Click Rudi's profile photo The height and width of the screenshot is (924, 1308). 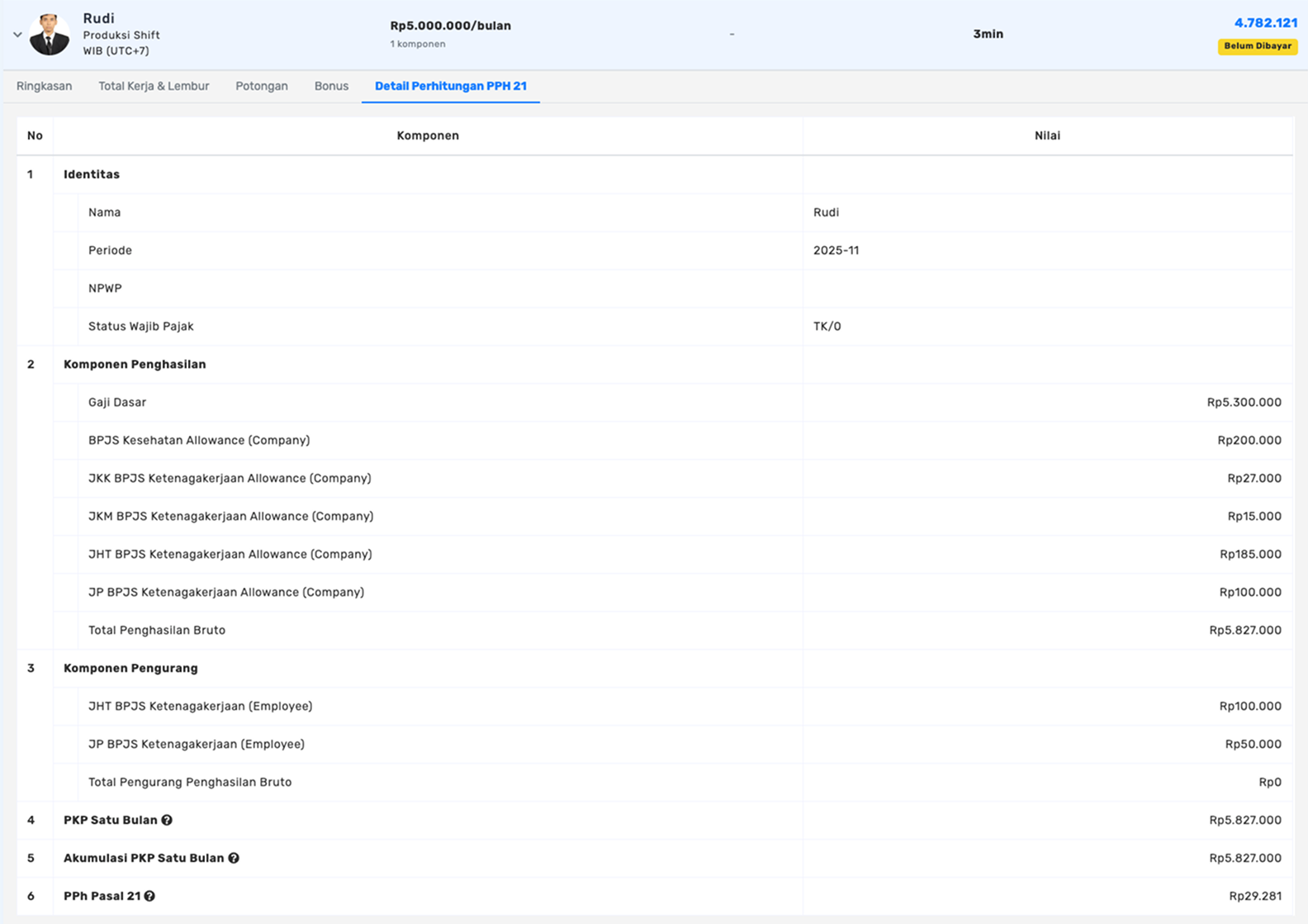tap(50, 35)
